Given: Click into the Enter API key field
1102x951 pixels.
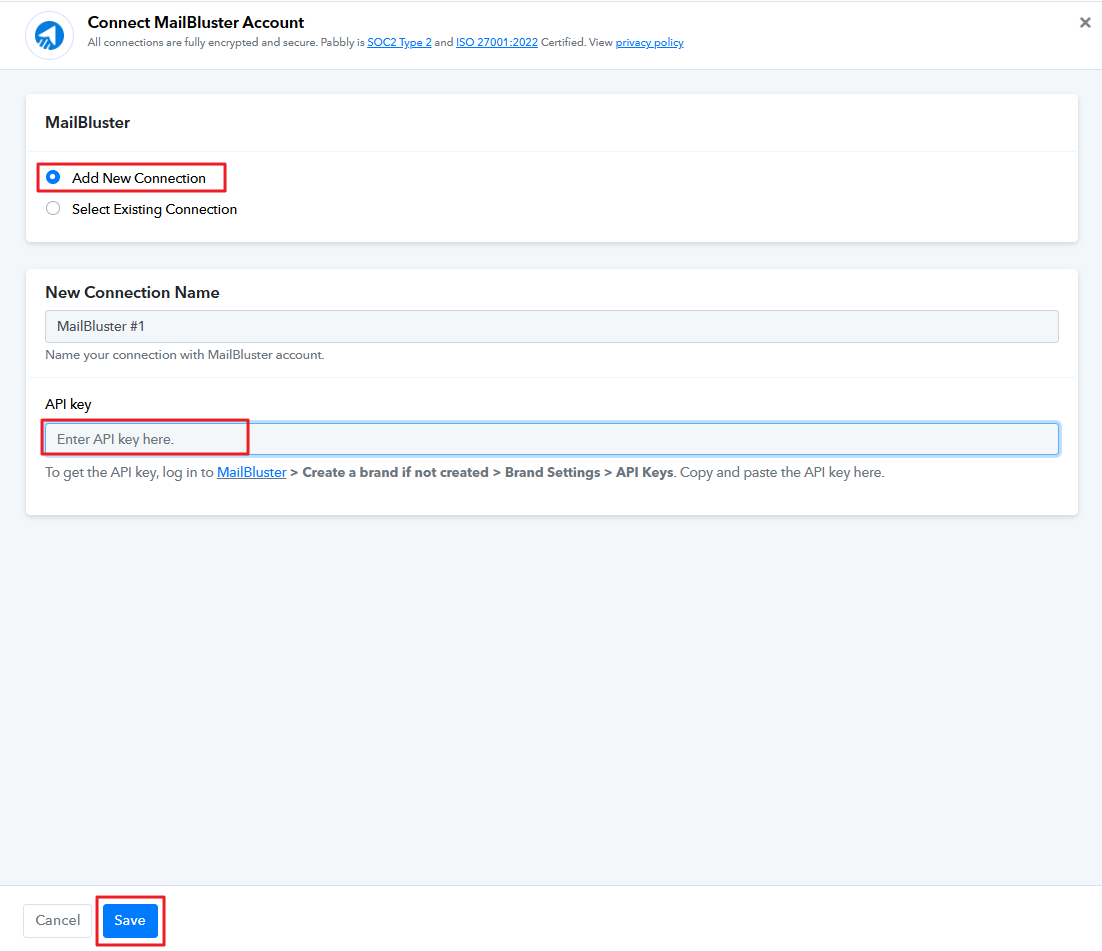Looking at the screenshot, I should tap(551, 439).
